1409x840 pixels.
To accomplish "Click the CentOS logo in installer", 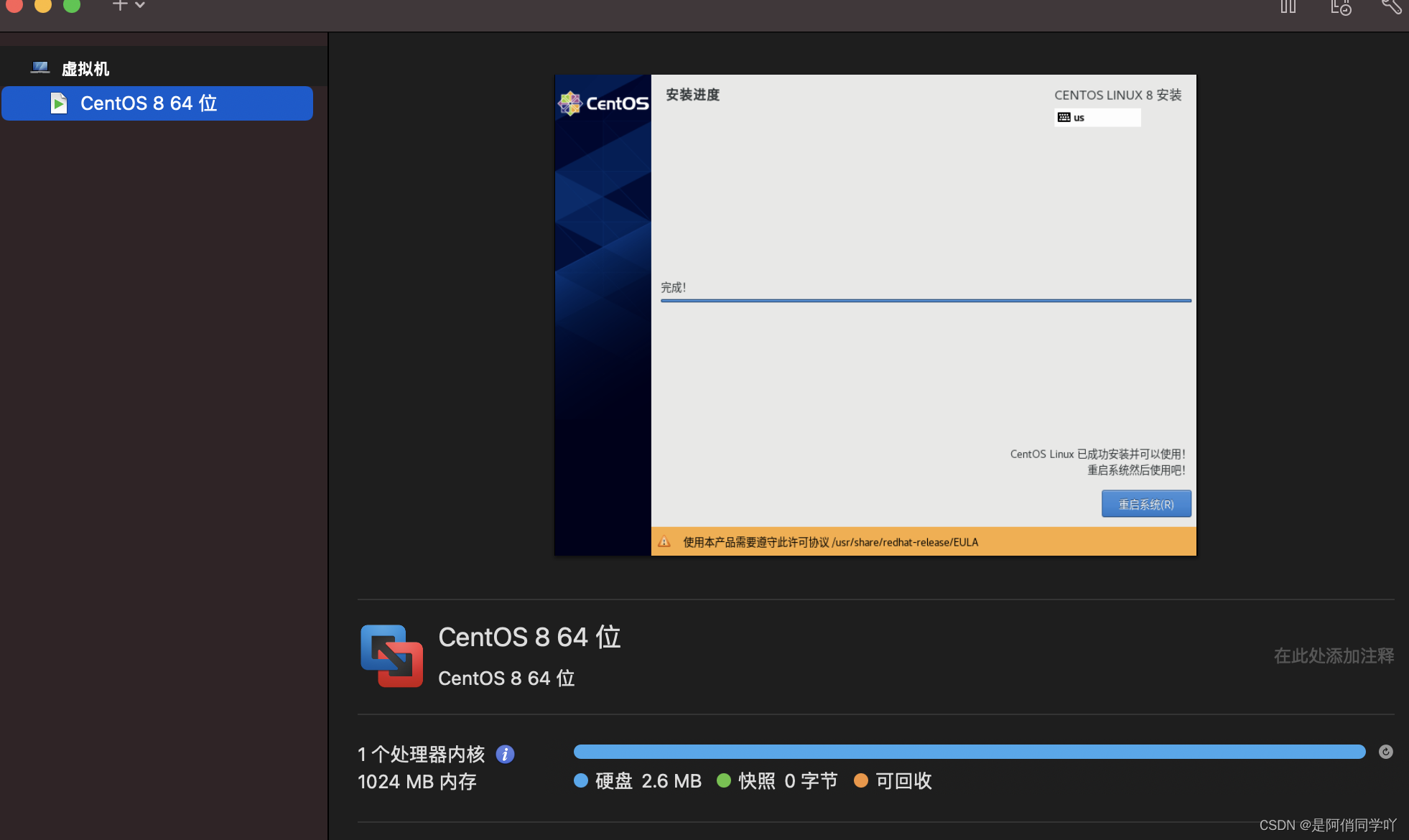I will 603,103.
